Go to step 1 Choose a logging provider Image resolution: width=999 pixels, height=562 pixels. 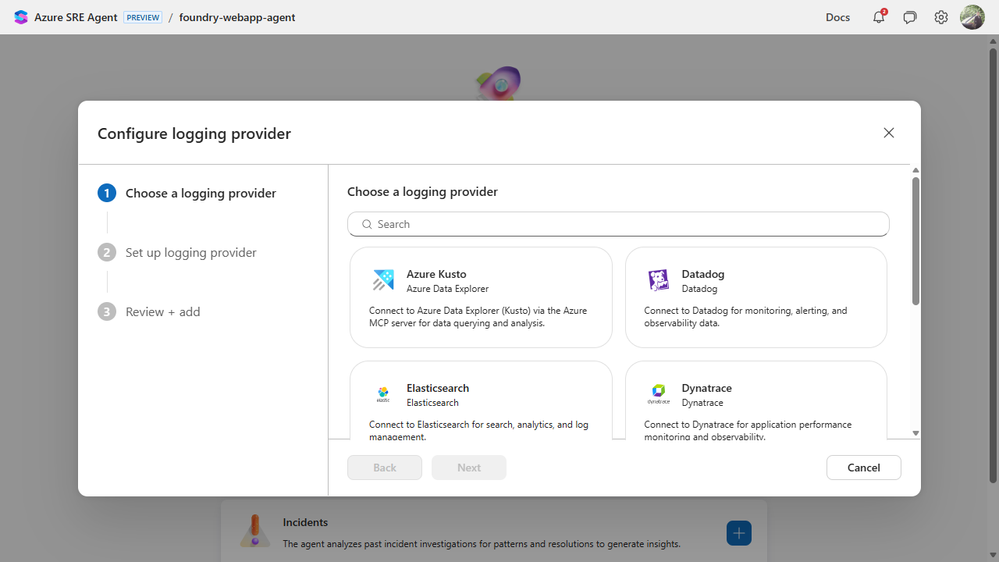(200, 193)
